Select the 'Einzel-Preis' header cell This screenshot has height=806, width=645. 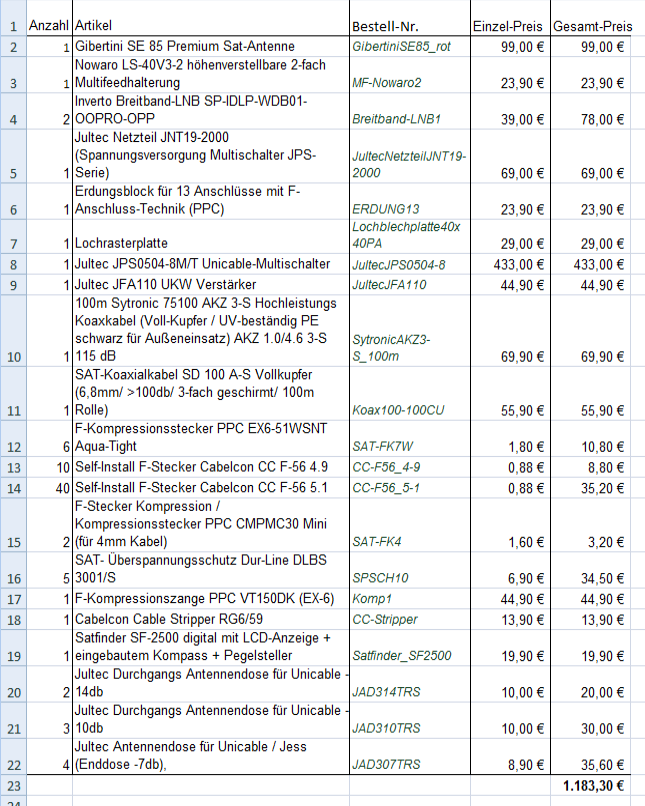pos(509,23)
